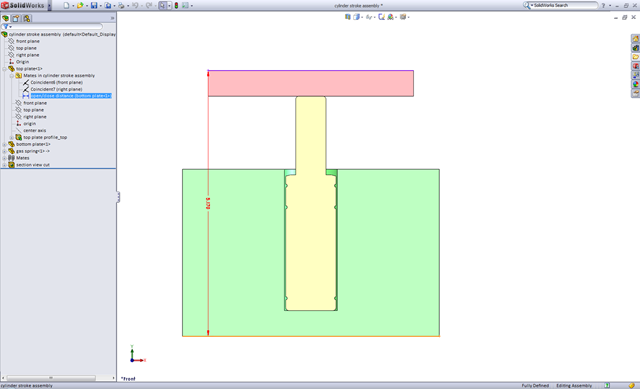Select the assembly-level top plane

[x=26, y=48]
